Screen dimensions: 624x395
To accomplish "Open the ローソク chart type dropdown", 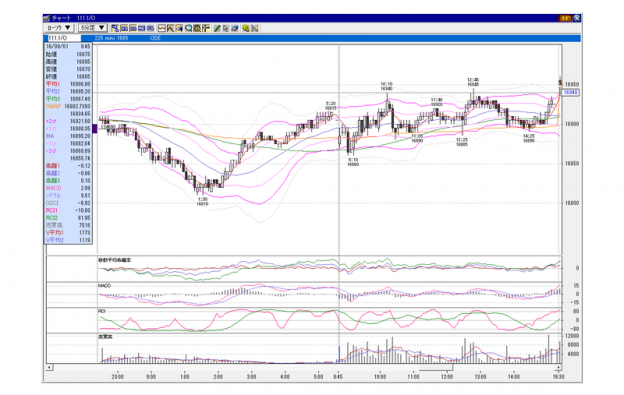I will [x=59, y=28].
